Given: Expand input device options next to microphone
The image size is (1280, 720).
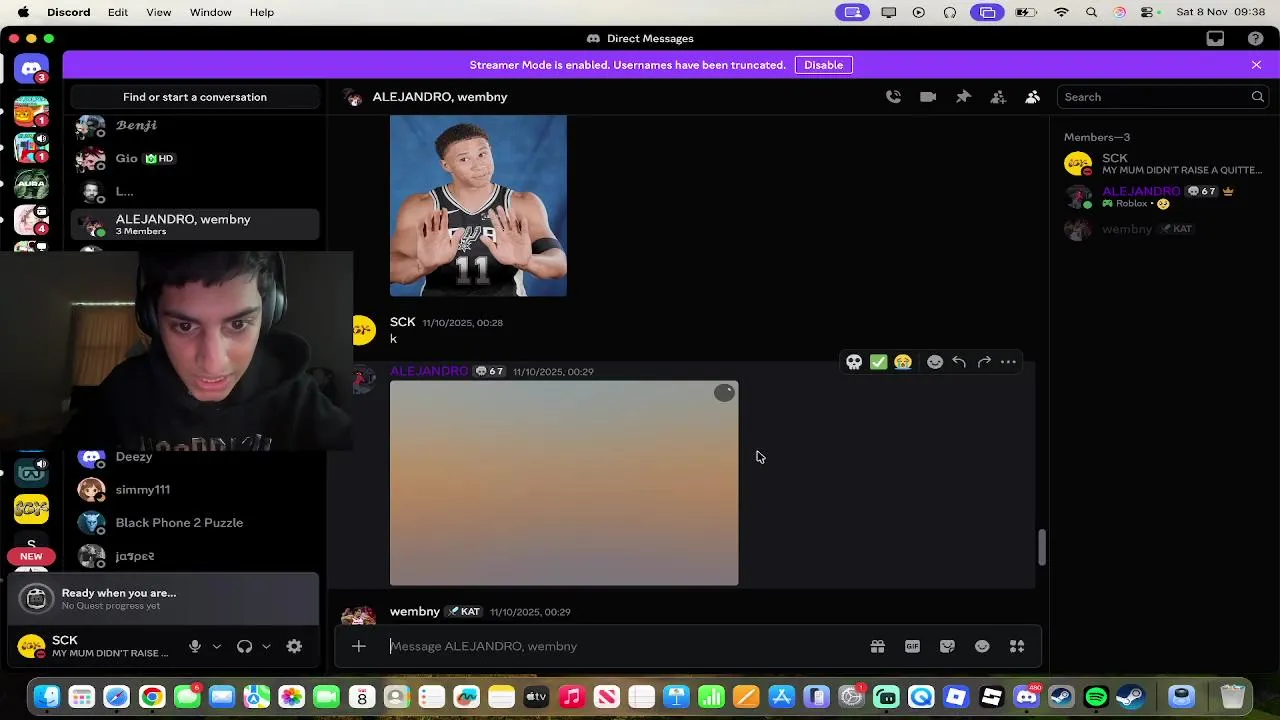Looking at the screenshot, I should [x=216, y=647].
